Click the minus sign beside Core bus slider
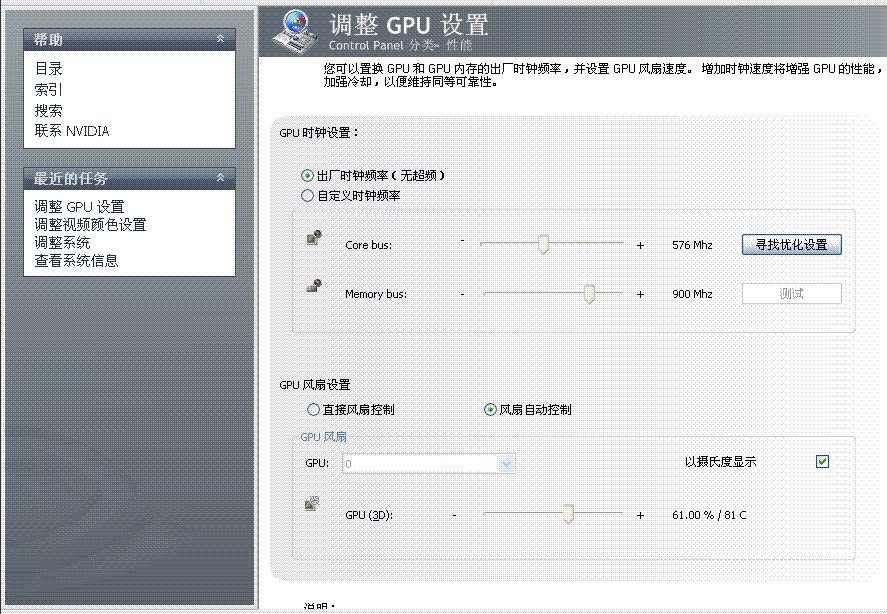This screenshot has width=887, height=614. (462, 241)
